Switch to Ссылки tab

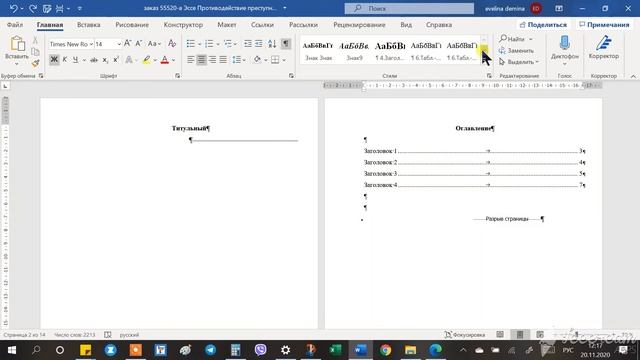tap(262, 25)
